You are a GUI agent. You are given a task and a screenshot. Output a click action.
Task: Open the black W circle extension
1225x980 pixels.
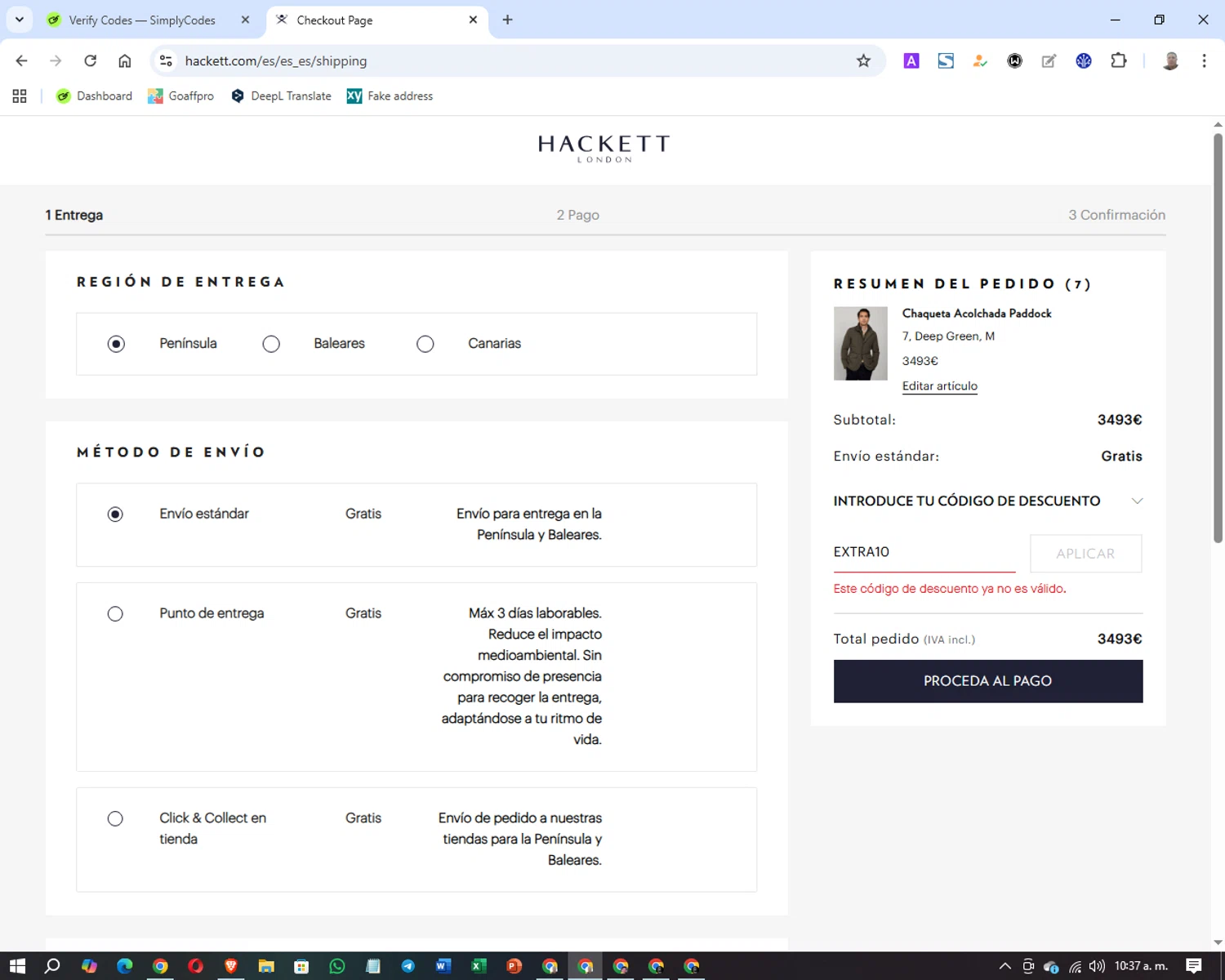pyautogui.click(x=1014, y=60)
